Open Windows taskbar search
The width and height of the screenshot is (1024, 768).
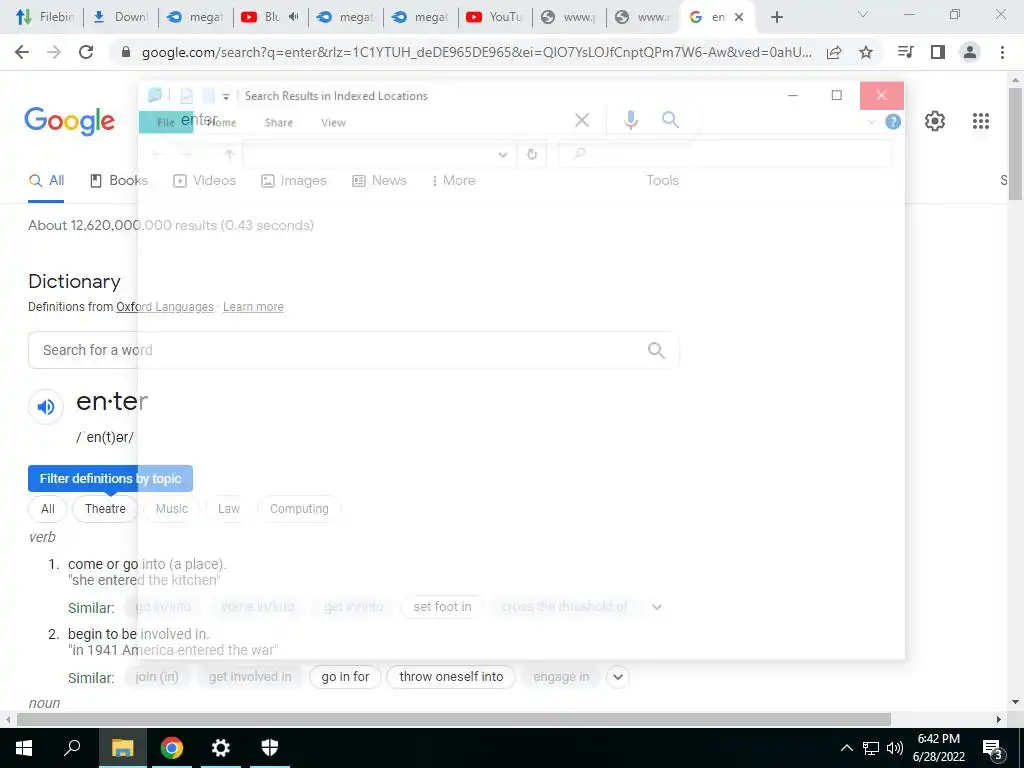(72, 748)
